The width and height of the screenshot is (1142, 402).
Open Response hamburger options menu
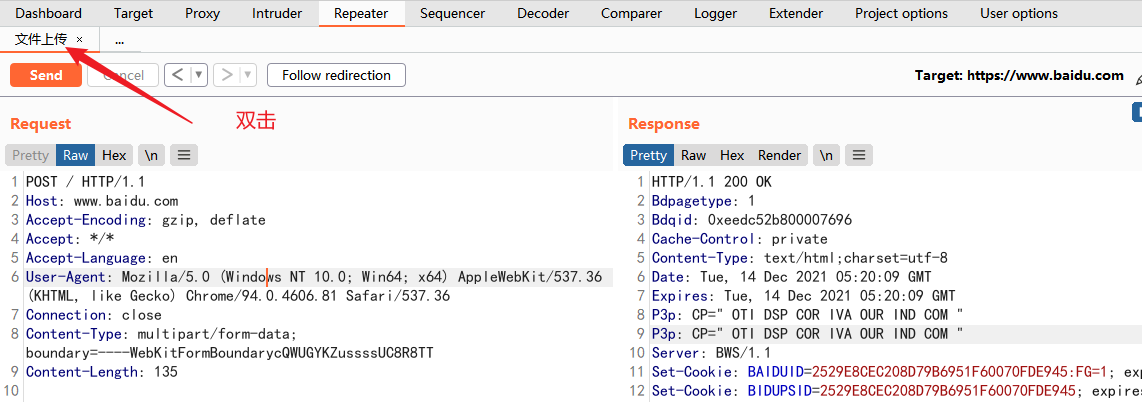[x=859, y=155]
